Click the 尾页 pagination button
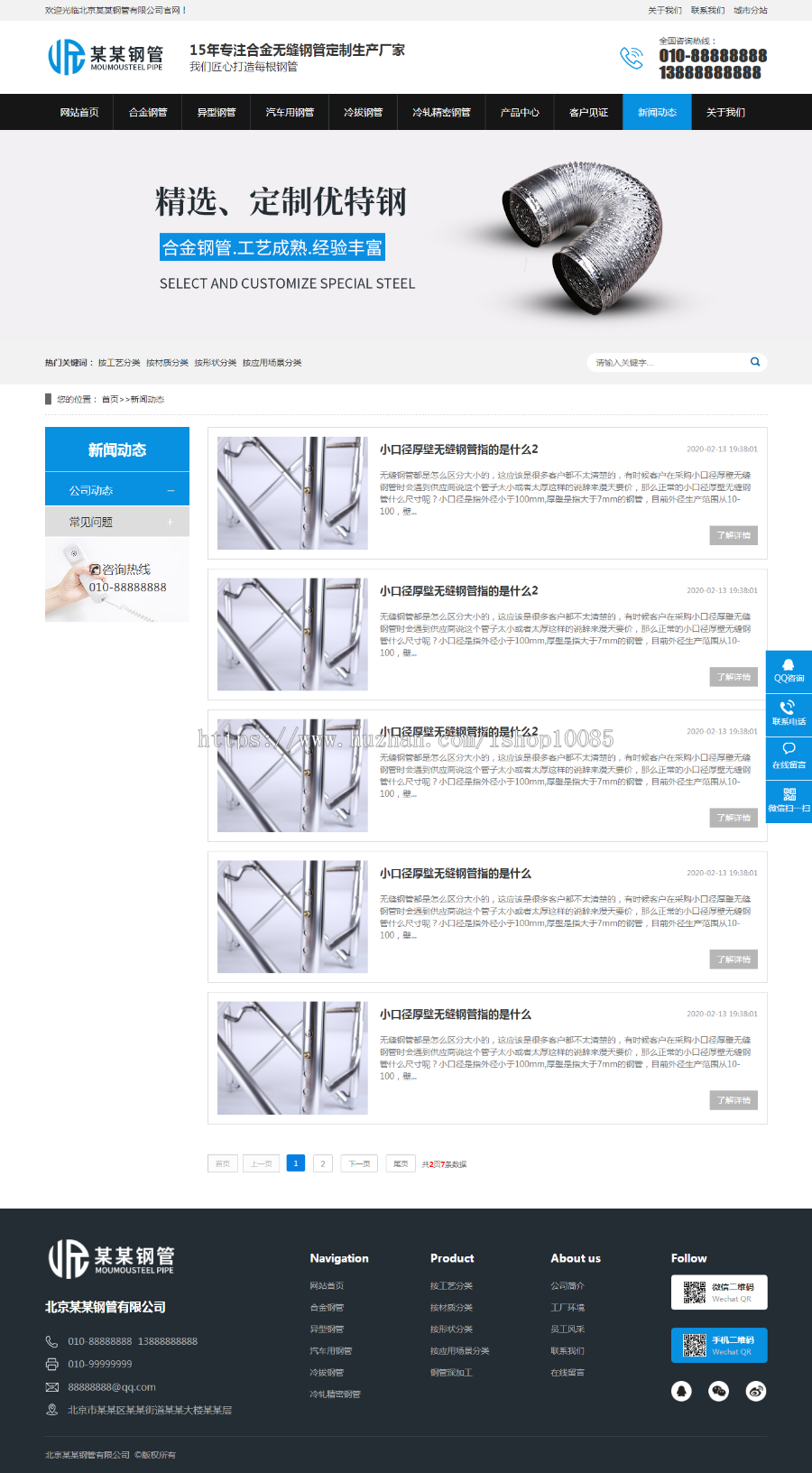The width and height of the screenshot is (812, 1473). [x=401, y=1163]
